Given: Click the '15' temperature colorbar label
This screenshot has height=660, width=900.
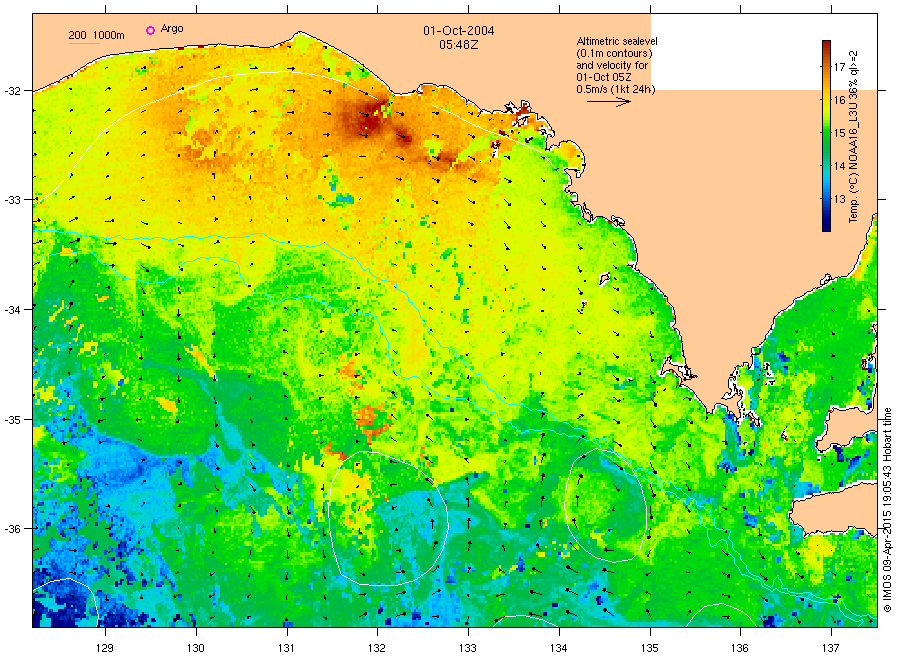Looking at the screenshot, I should pos(839,133).
